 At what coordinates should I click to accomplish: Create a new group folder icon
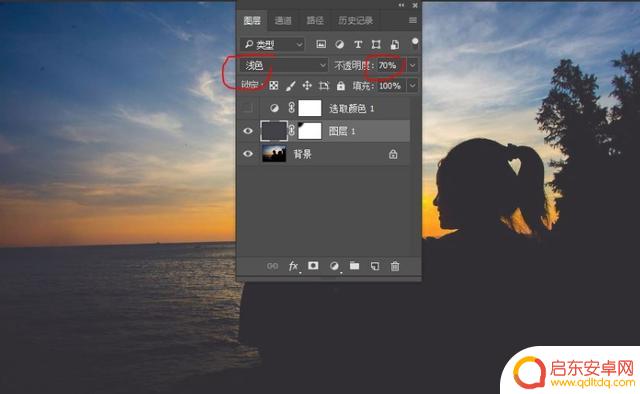tap(354, 266)
